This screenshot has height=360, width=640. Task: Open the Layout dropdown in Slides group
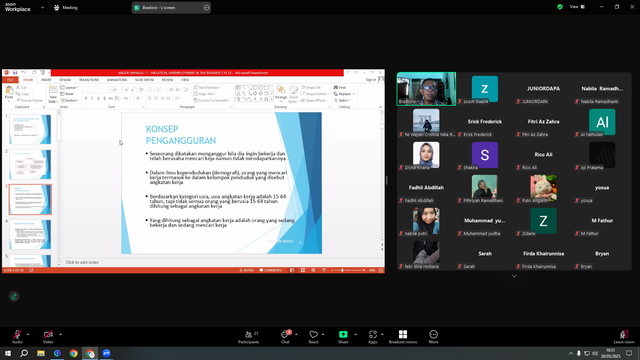[69, 88]
